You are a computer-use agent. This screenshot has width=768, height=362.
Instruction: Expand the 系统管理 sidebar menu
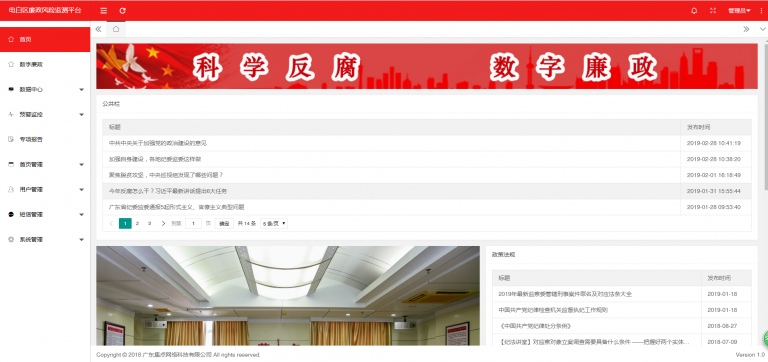[45, 240]
